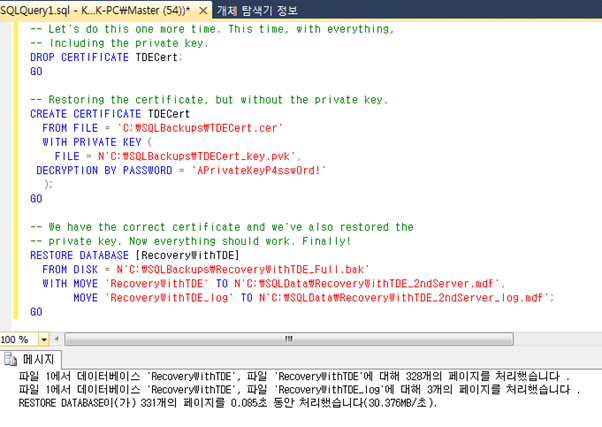Click the 'APrivateKeyP4ssw0rd!' password string

click(x=259, y=170)
